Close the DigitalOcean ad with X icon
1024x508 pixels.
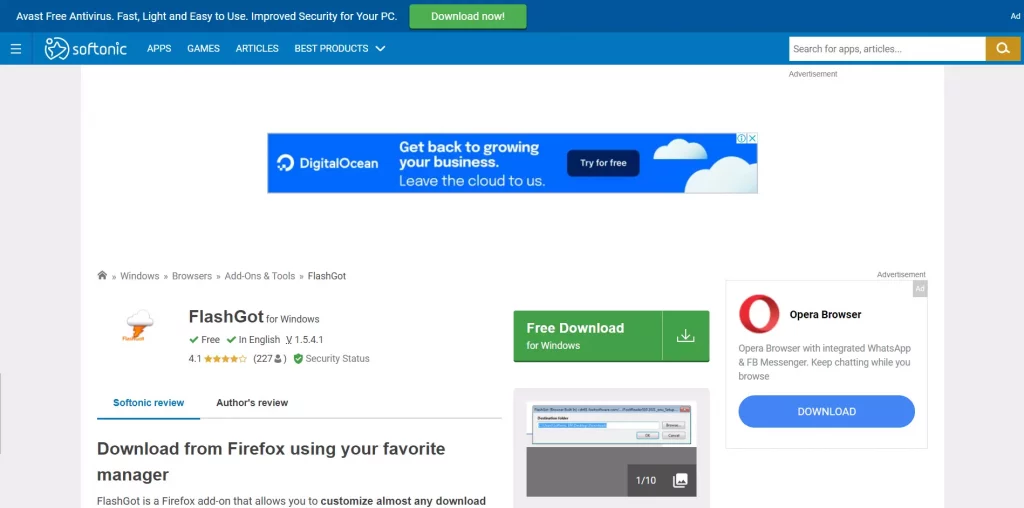click(752, 138)
